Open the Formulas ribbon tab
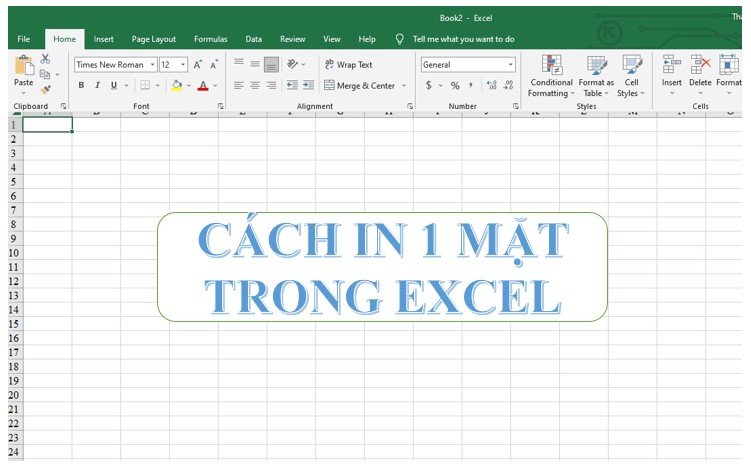 (210, 39)
